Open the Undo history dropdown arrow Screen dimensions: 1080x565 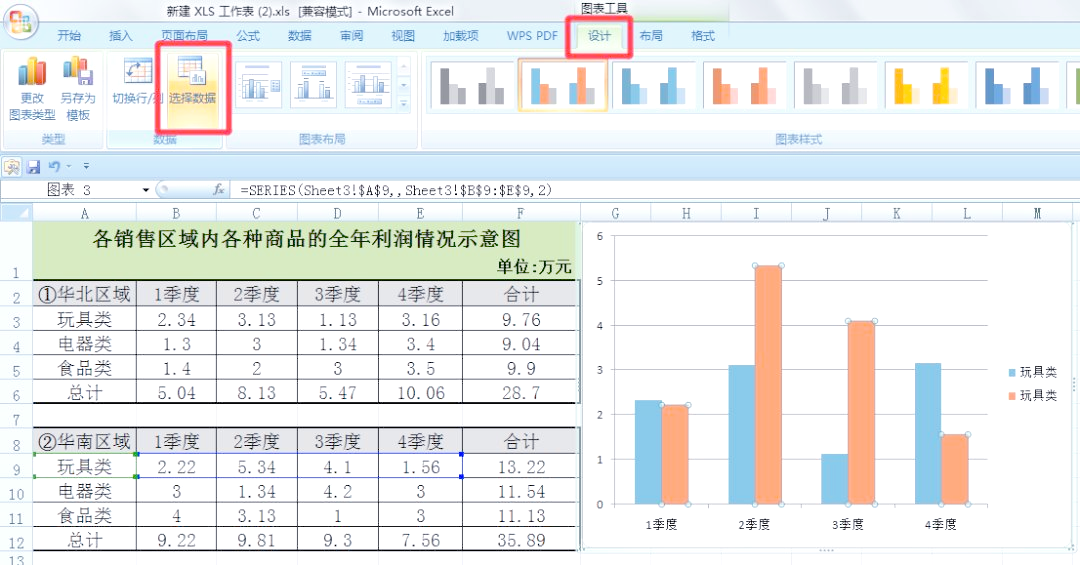(x=69, y=167)
